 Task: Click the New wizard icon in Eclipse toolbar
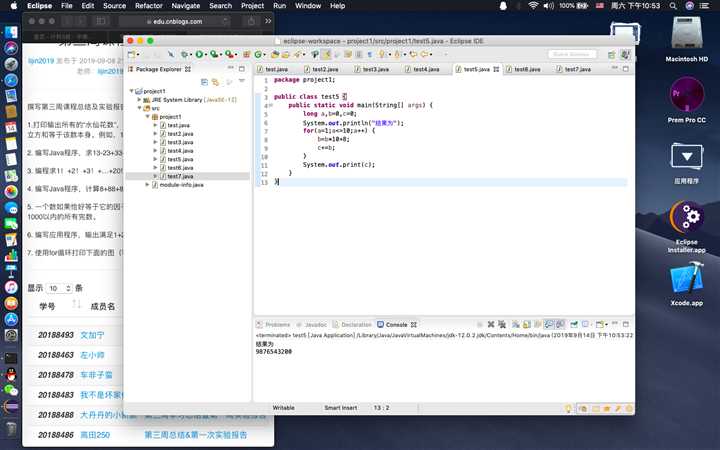(x=131, y=54)
